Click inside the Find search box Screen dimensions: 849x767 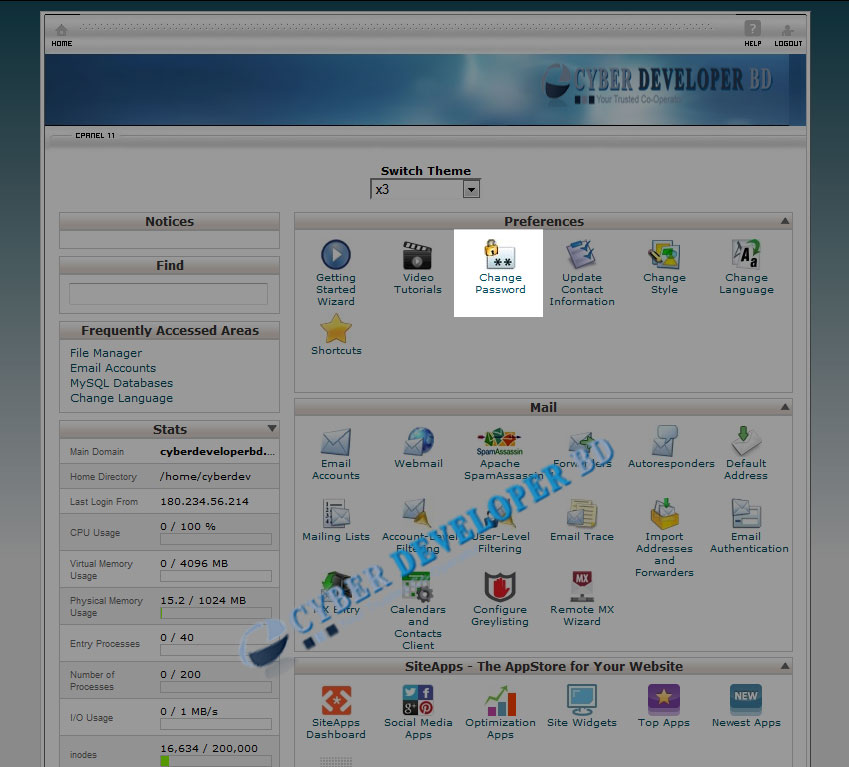coord(168,291)
